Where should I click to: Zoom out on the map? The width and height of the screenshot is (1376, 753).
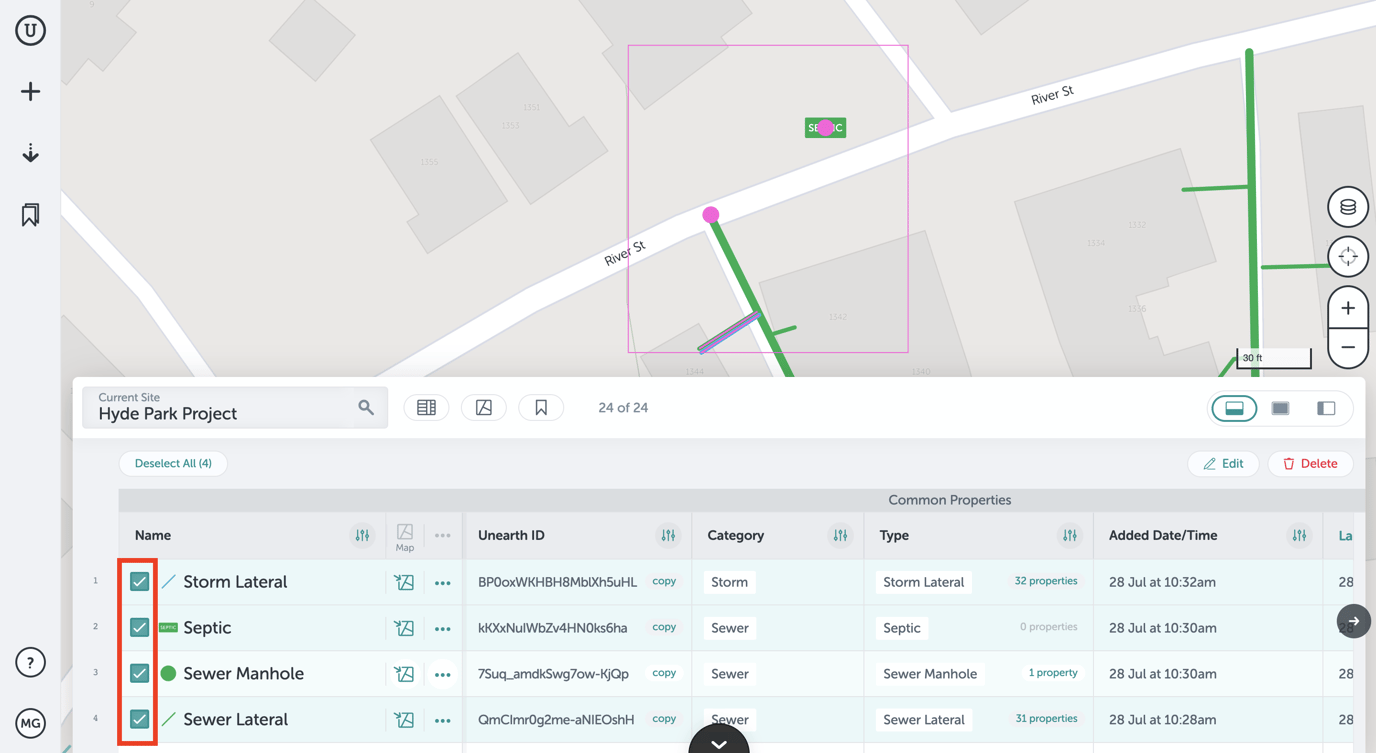pos(1347,347)
